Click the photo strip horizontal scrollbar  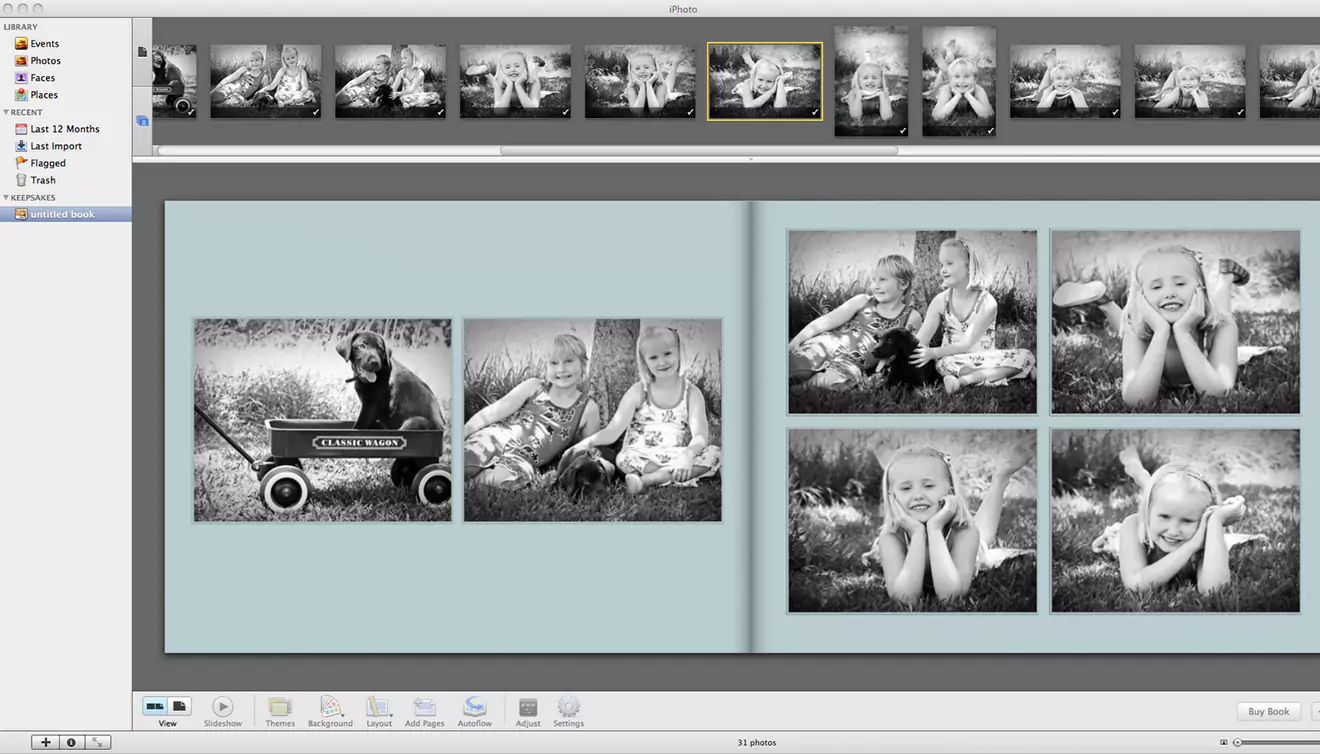pyautogui.click(x=698, y=151)
